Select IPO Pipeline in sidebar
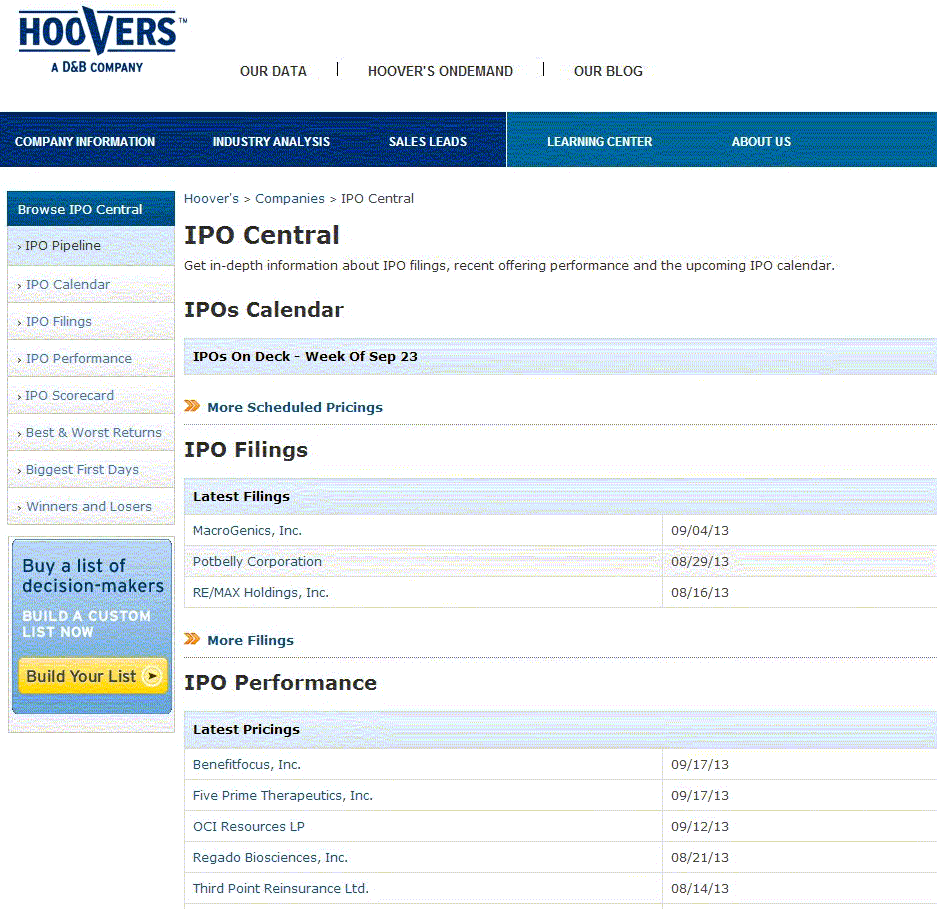The width and height of the screenshot is (937, 909). point(63,246)
